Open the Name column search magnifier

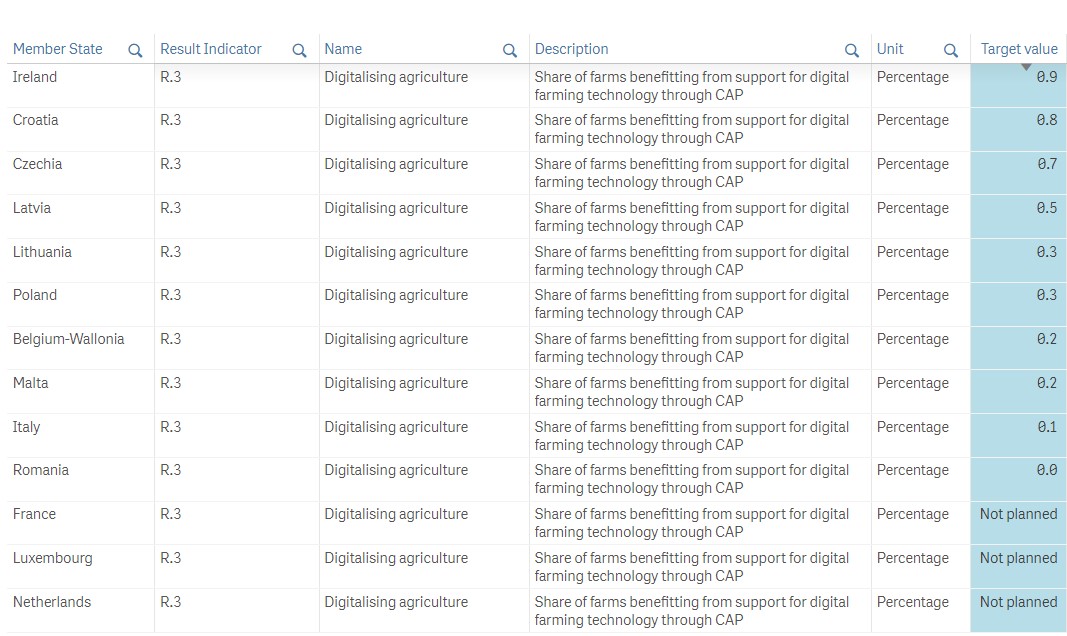[509, 50]
